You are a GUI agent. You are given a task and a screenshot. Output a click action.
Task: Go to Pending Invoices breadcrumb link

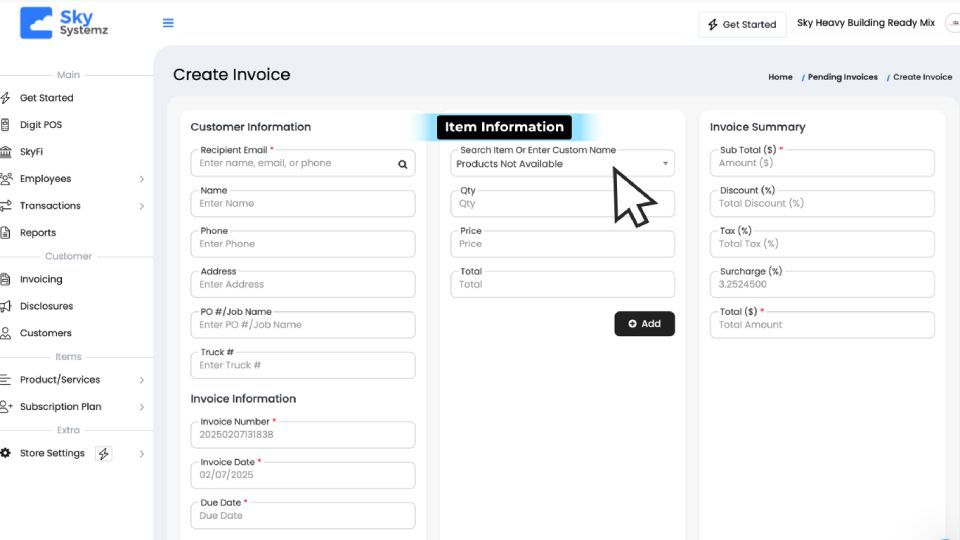pyautogui.click(x=842, y=77)
